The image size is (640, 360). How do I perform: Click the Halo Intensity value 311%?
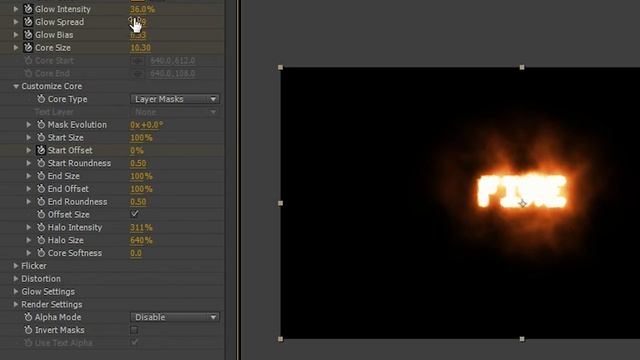[141, 227]
